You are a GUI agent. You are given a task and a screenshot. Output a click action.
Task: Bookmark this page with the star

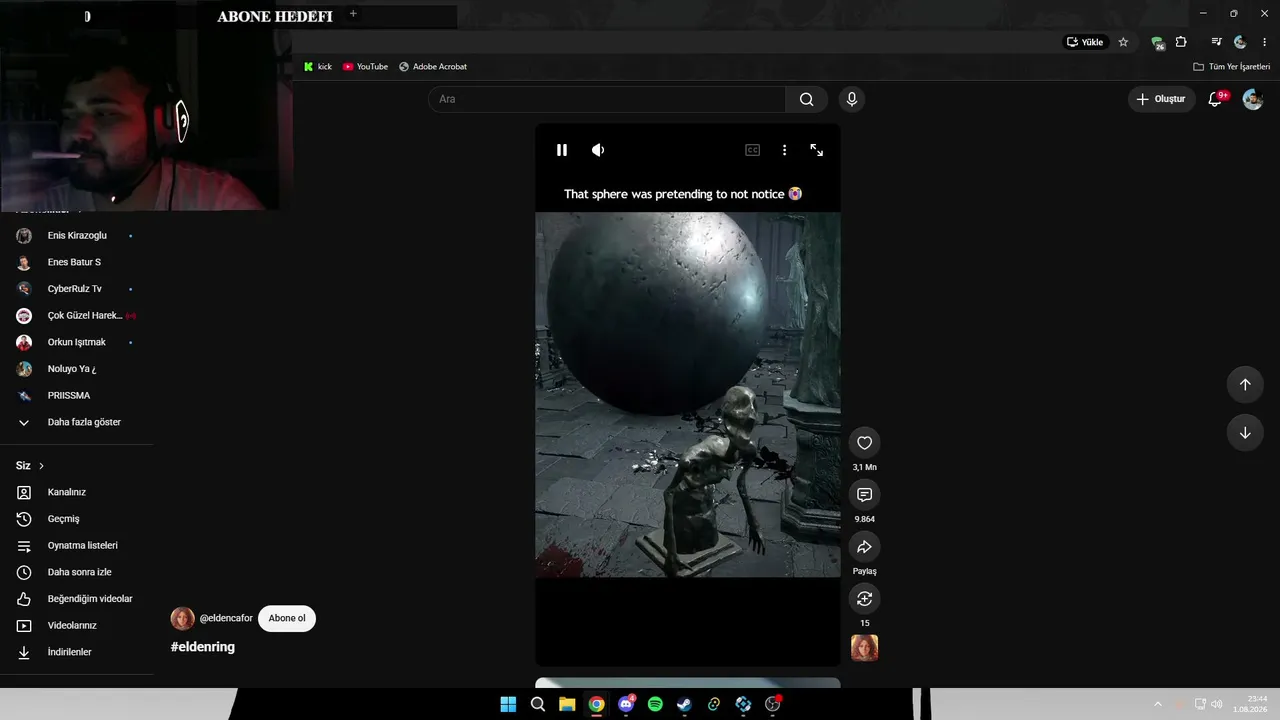click(1123, 42)
